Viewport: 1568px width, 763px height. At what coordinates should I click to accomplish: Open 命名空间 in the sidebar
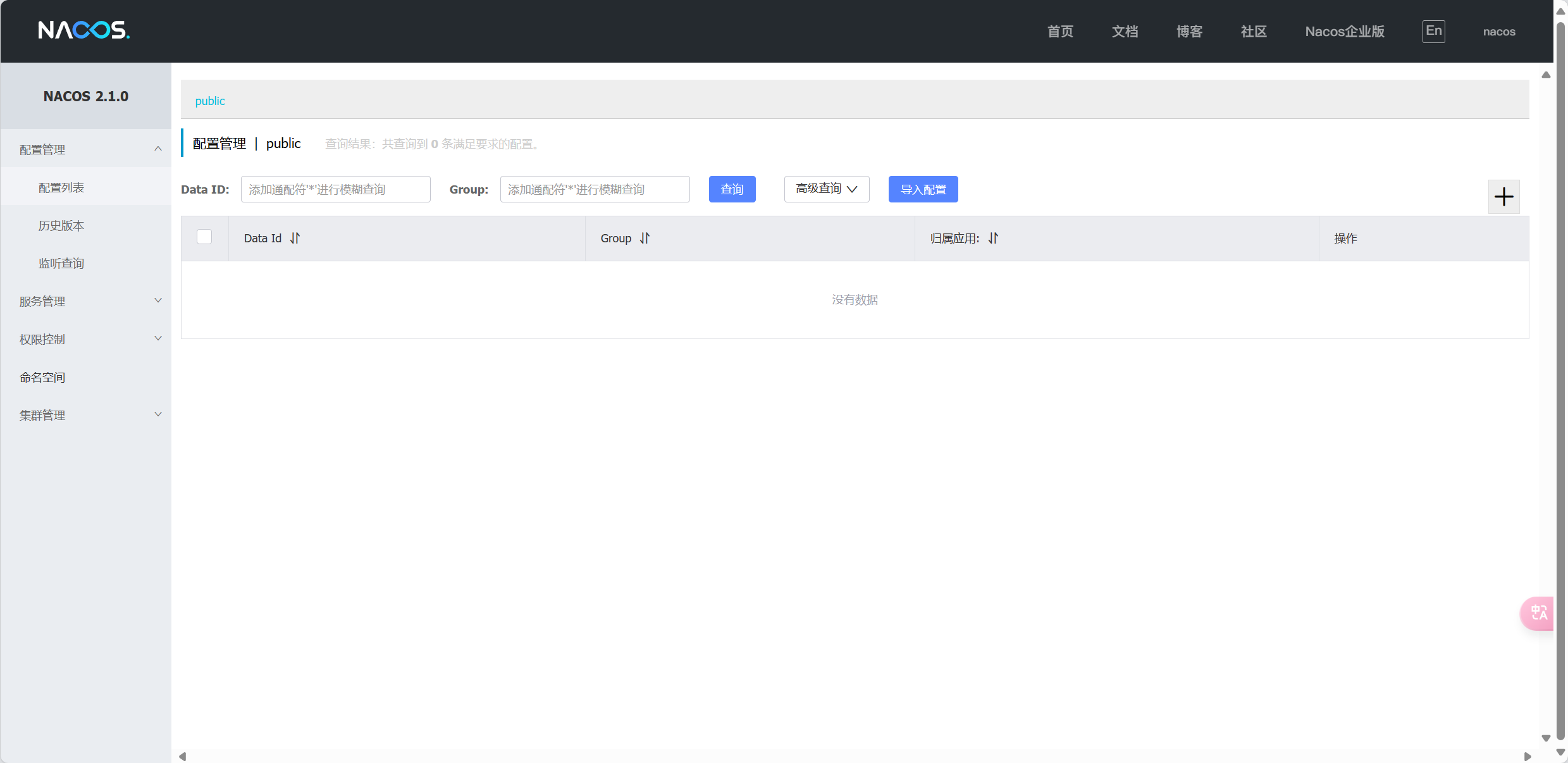42,377
